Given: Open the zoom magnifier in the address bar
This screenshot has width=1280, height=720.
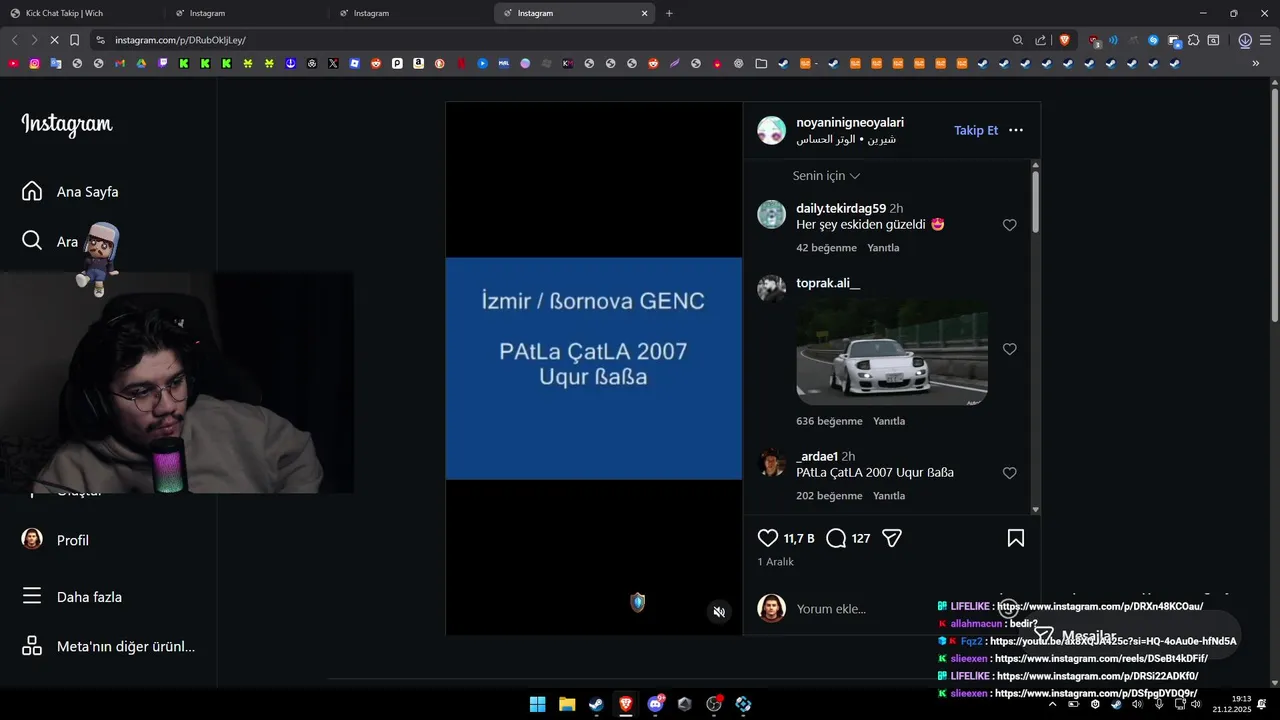Looking at the screenshot, I should [1017, 40].
